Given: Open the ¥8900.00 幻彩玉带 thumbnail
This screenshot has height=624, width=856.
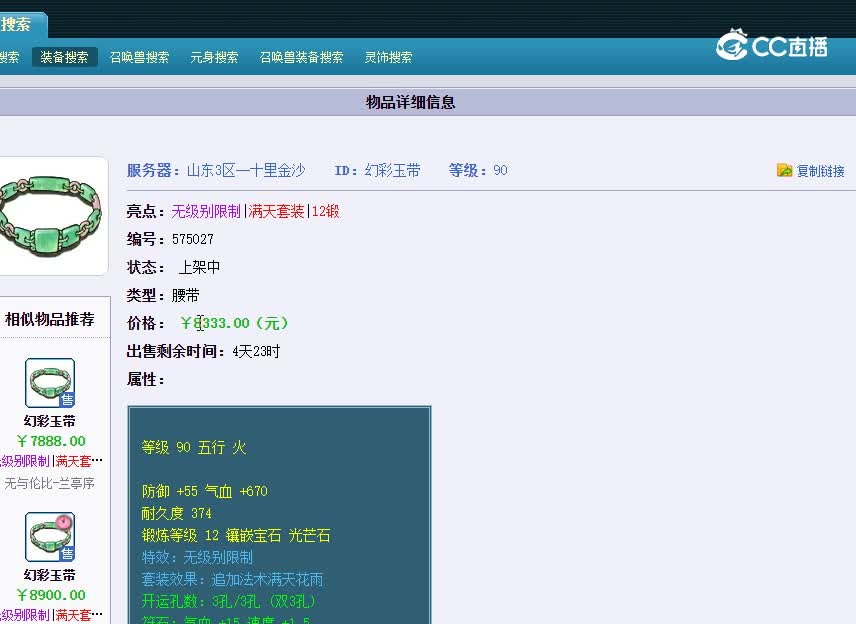Looking at the screenshot, I should [50, 537].
